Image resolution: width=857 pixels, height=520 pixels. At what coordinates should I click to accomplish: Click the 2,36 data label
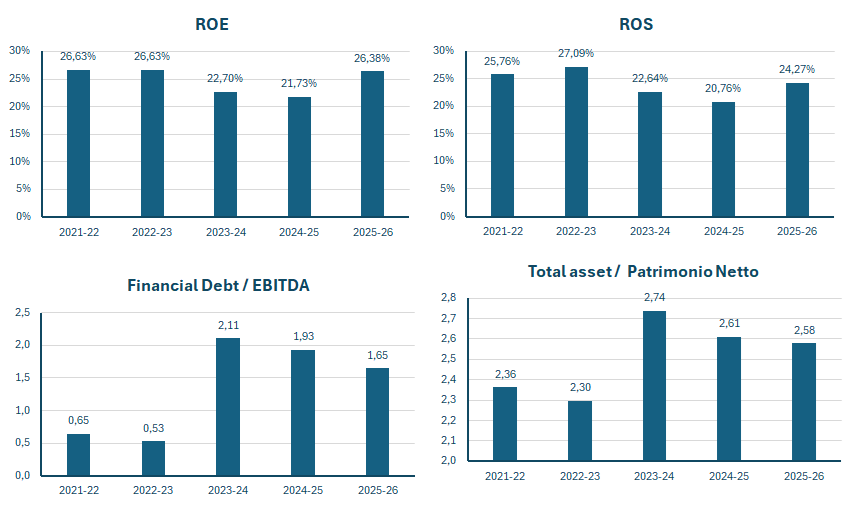505,374
